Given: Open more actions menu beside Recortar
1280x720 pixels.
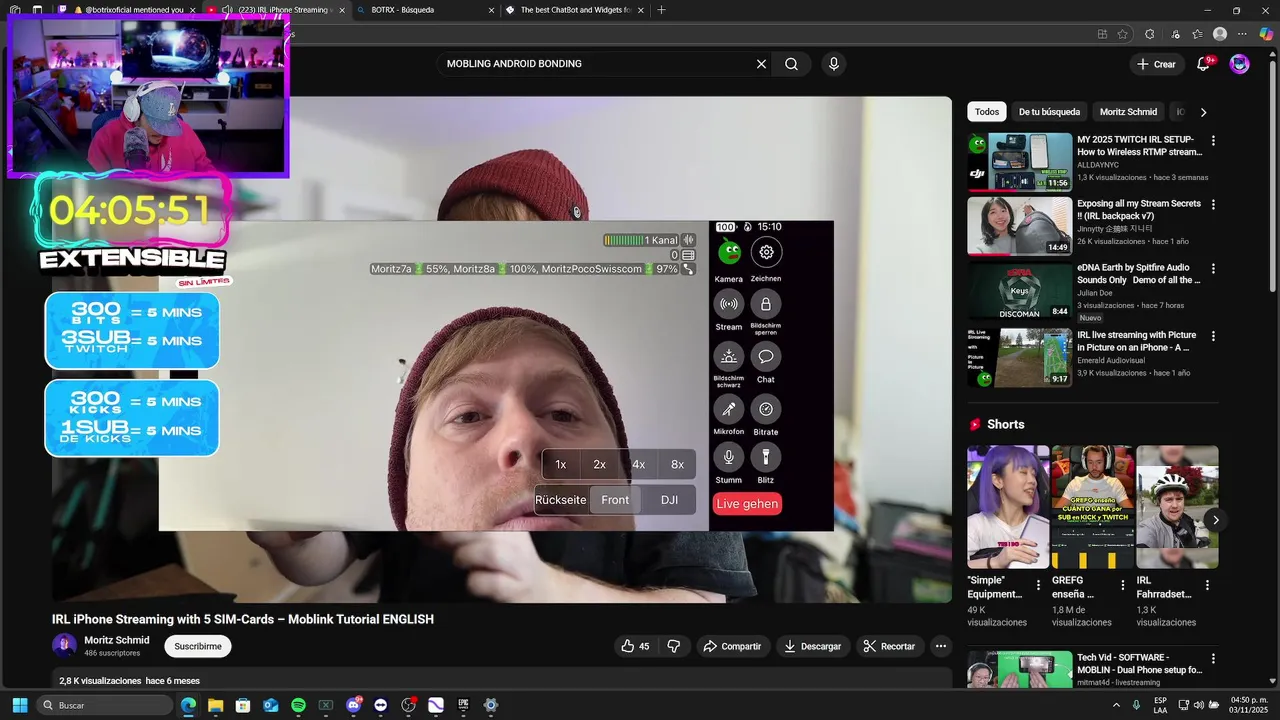Looking at the screenshot, I should (x=940, y=646).
